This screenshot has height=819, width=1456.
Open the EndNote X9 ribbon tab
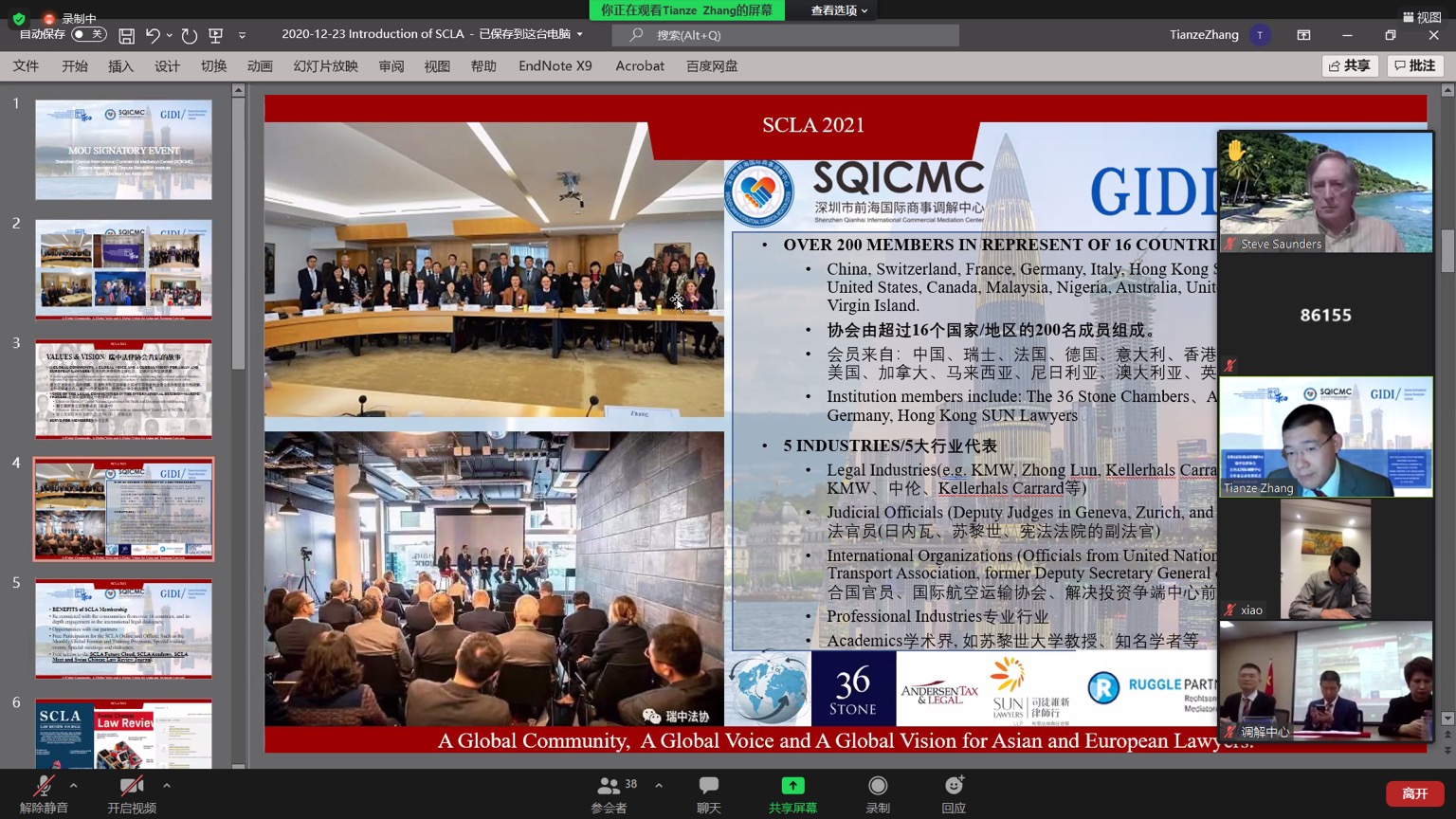[x=555, y=66]
